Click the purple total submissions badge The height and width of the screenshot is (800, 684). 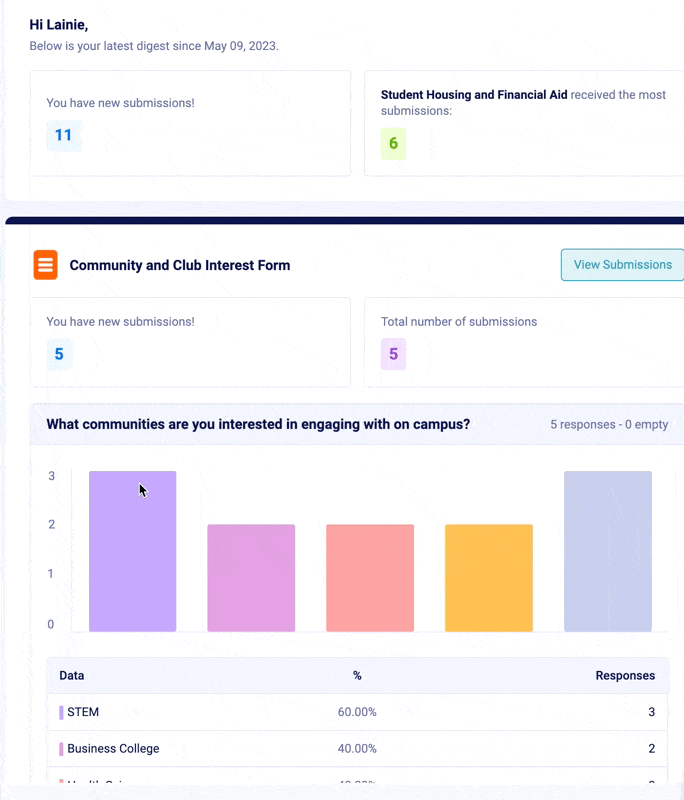(393, 353)
